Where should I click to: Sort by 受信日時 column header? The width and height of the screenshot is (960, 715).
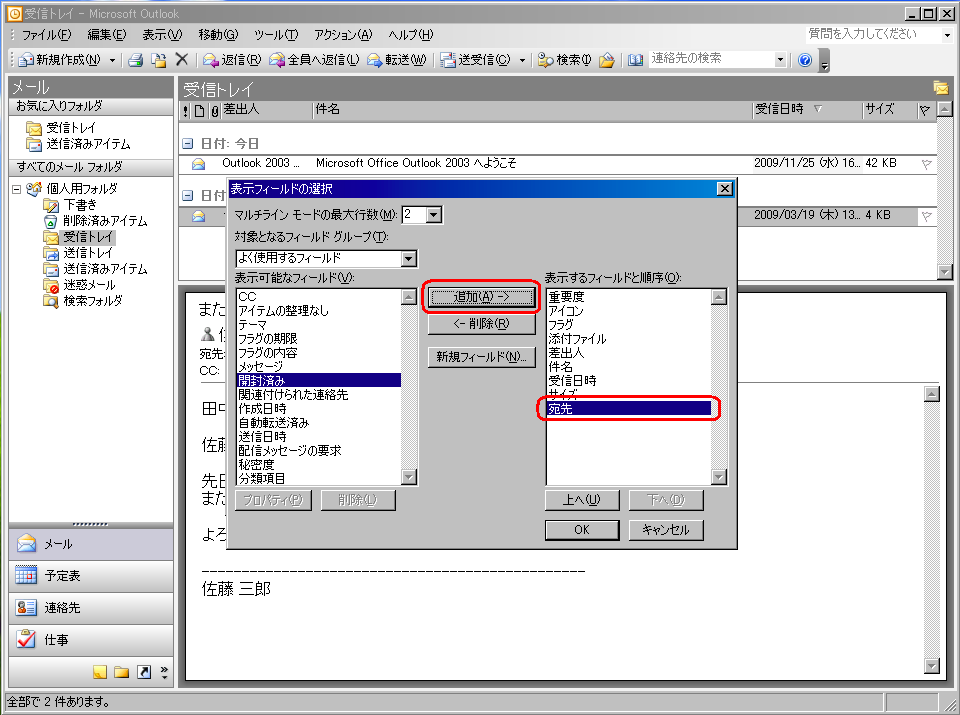pos(805,110)
